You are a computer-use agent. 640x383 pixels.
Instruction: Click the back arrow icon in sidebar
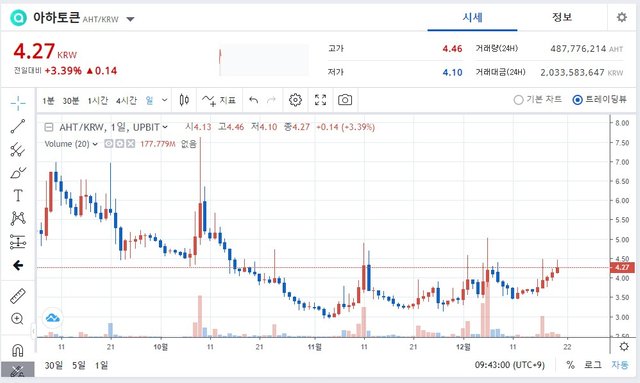pyautogui.click(x=18, y=265)
